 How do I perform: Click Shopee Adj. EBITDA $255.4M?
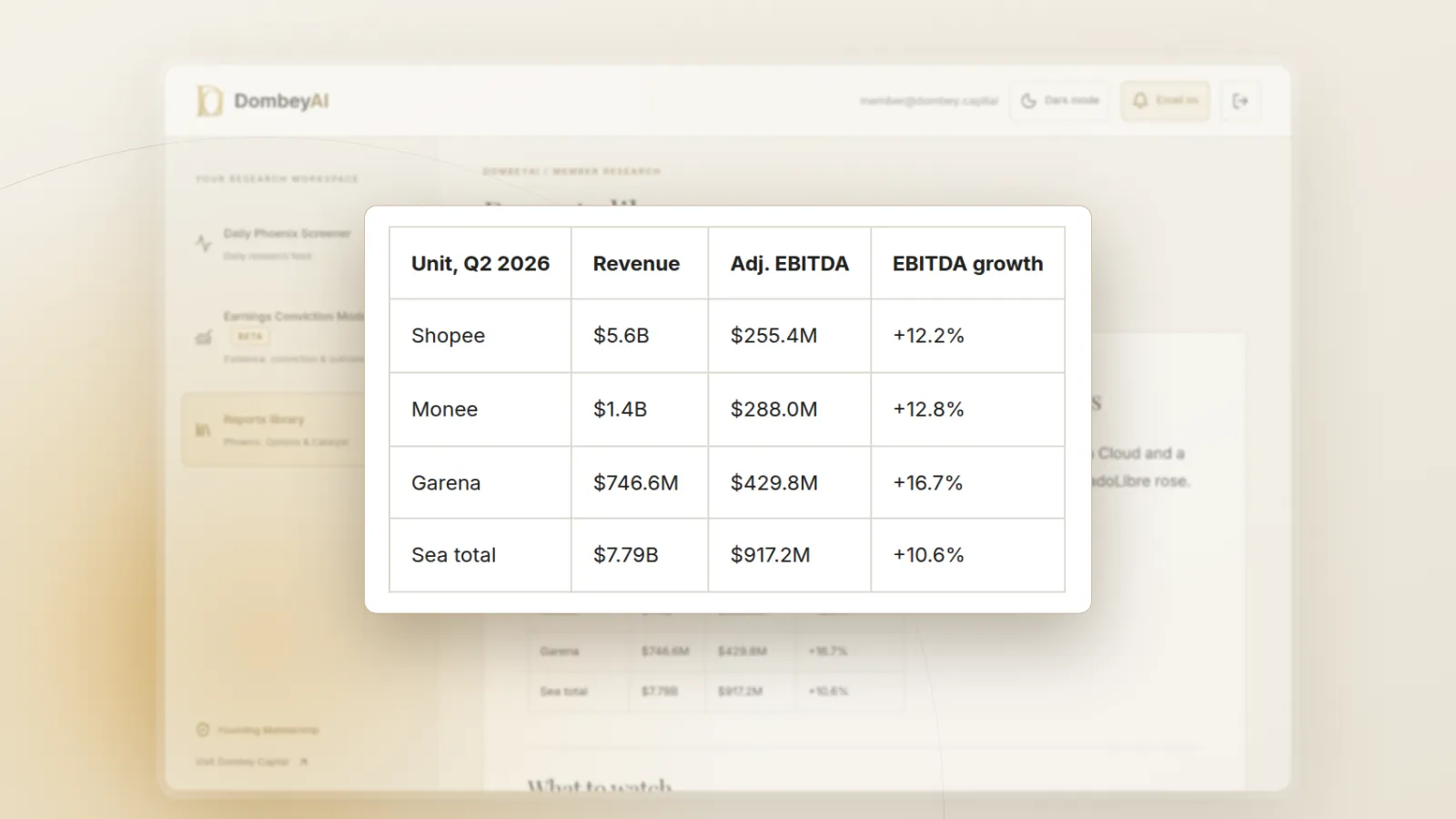[x=774, y=336]
